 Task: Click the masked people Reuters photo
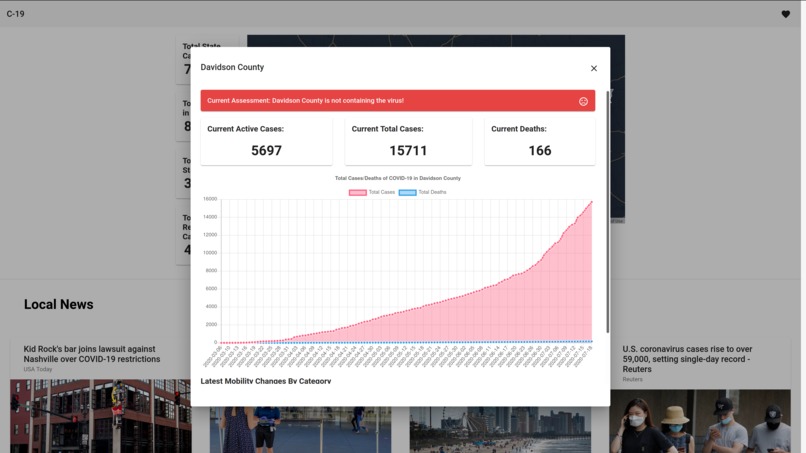(700, 421)
